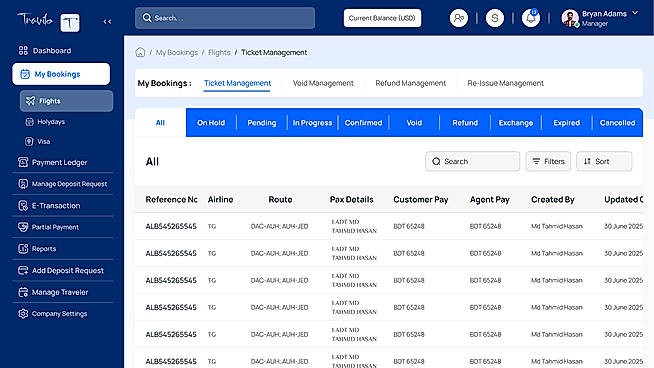This screenshot has width=654, height=368.
Task: Select the In Progress status tab
Action: pyautogui.click(x=312, y=123)
